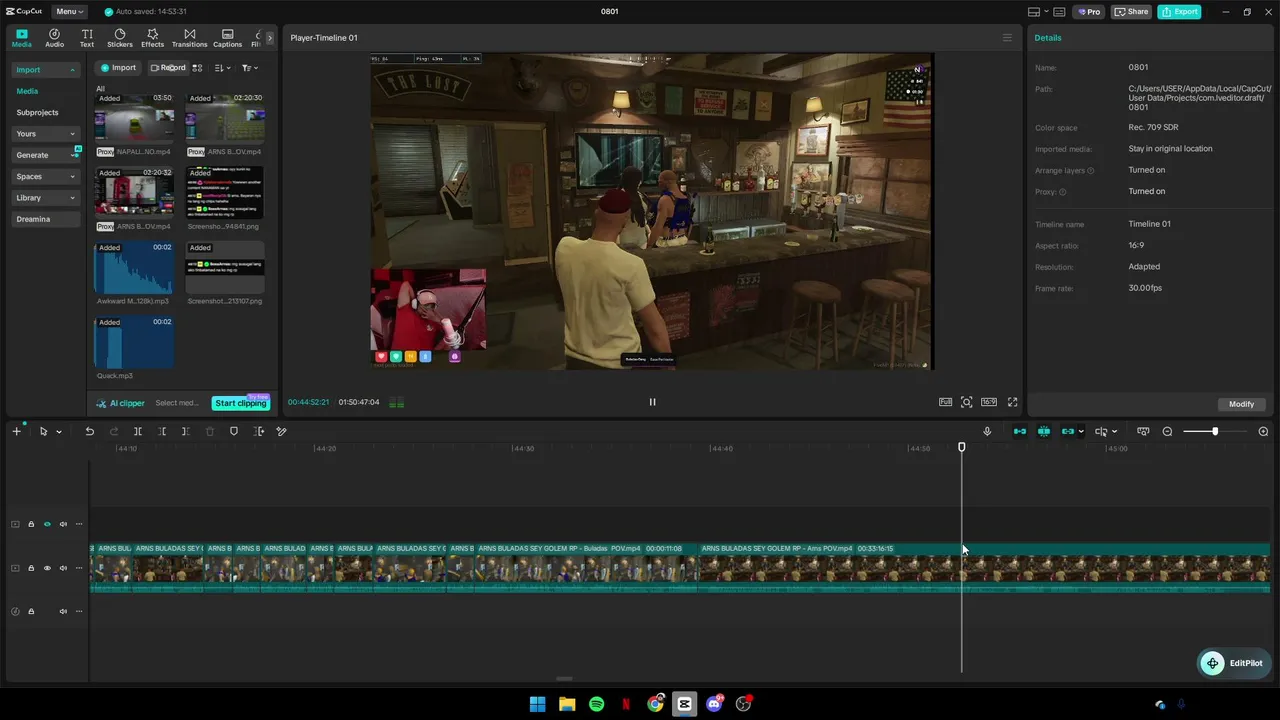Image resolution: width=1280 pixels, height=720 pixels.
Task: Toggle main track magnet
Action: (1020, 431)
